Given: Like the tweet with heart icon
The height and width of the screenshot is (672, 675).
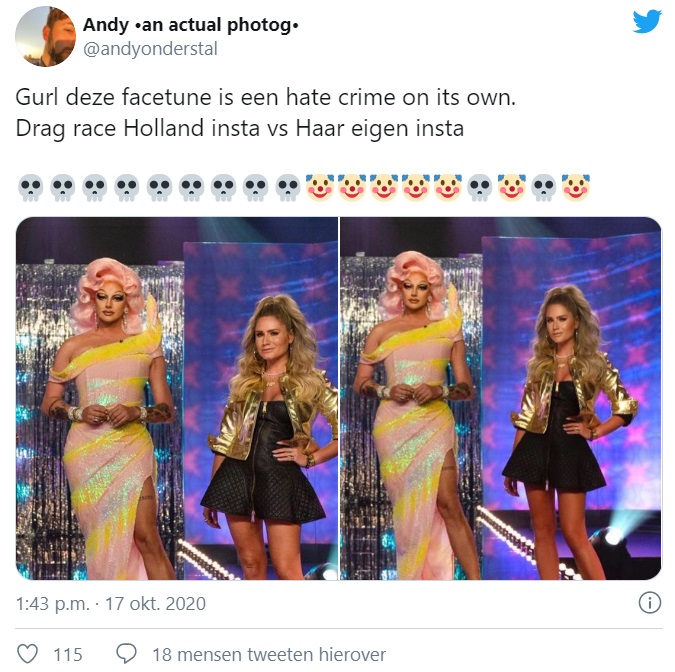Looking at the screenshot, I should (x=27, y=654).
